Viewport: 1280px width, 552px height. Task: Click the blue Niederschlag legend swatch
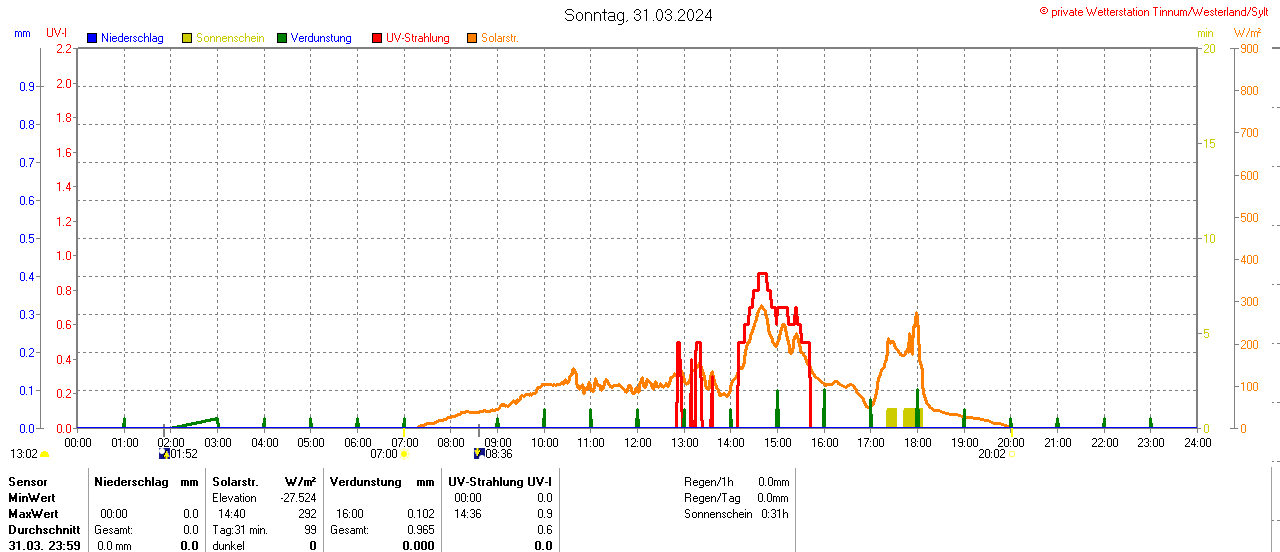click(x=92, y=38)
